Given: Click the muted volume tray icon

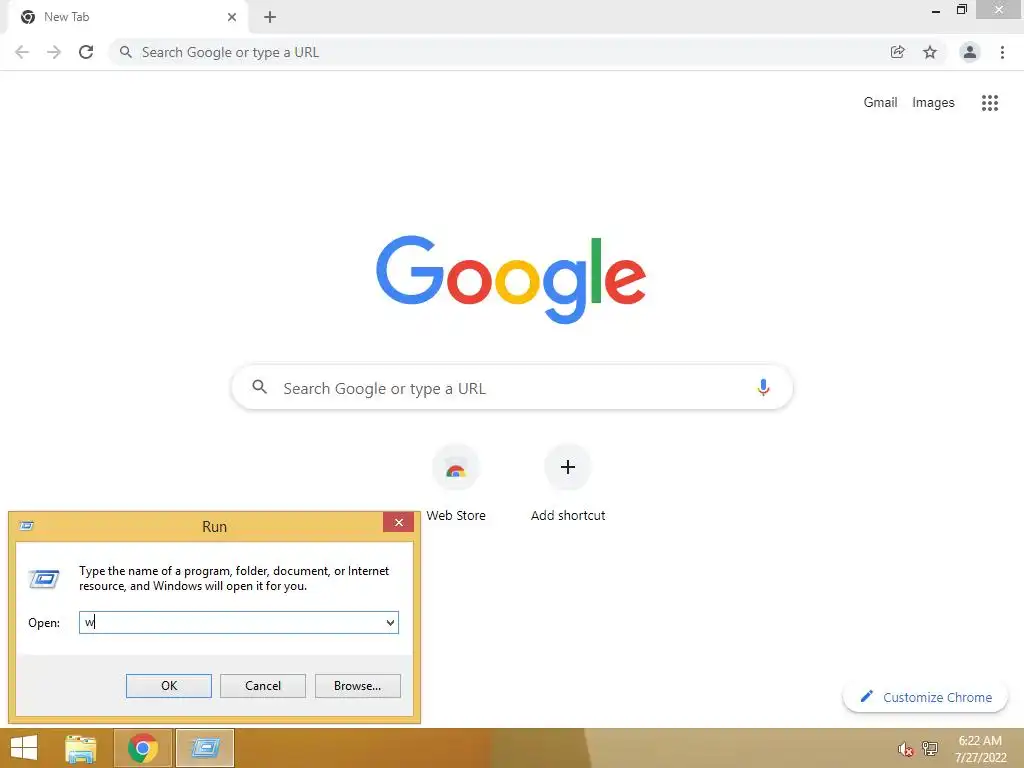Looking at the screenshot, I should coord(905,749).
